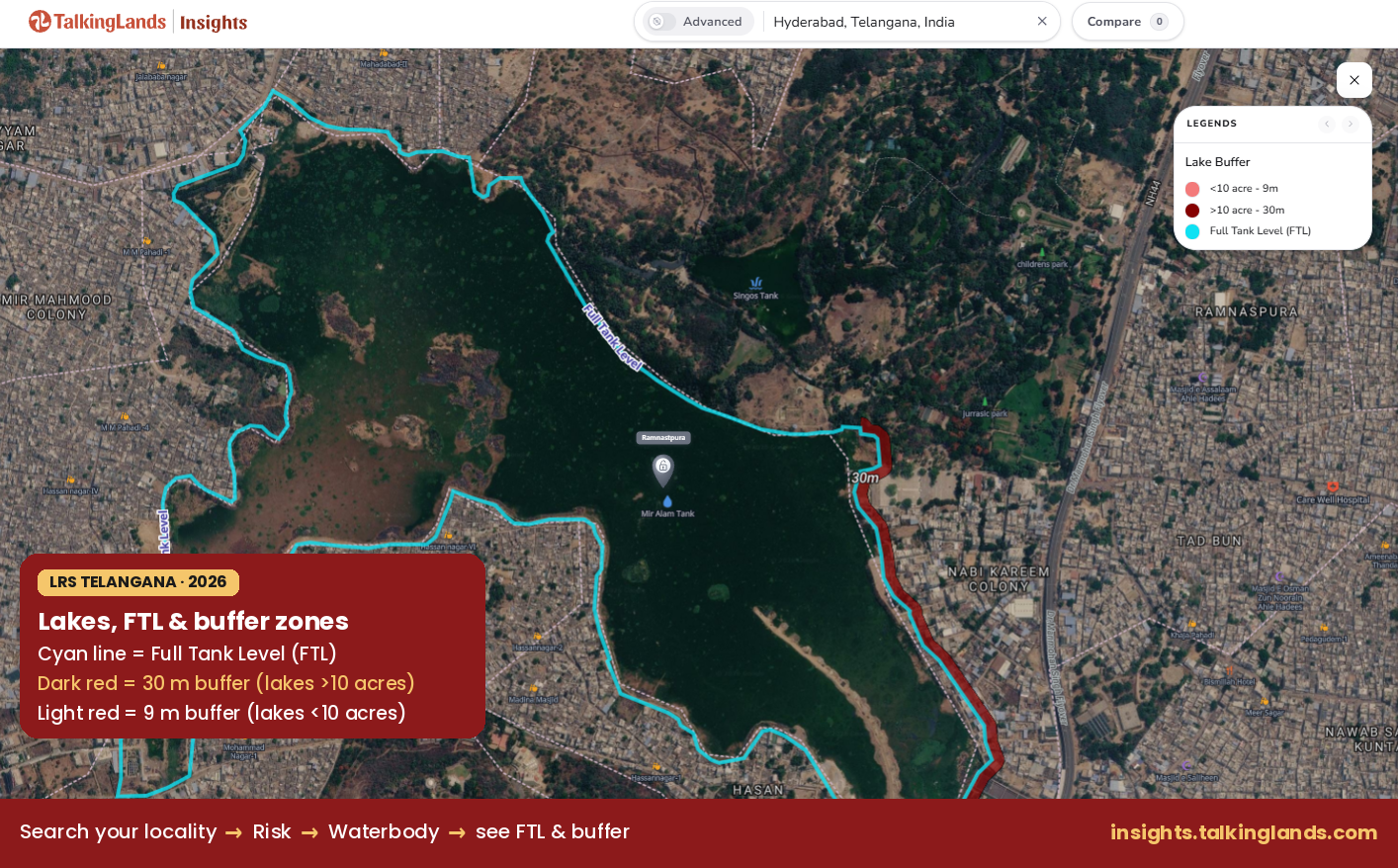Click the Jurrasic park tree icon
Viewport: 1398px width, 868px height.
(x=985, y=401)
